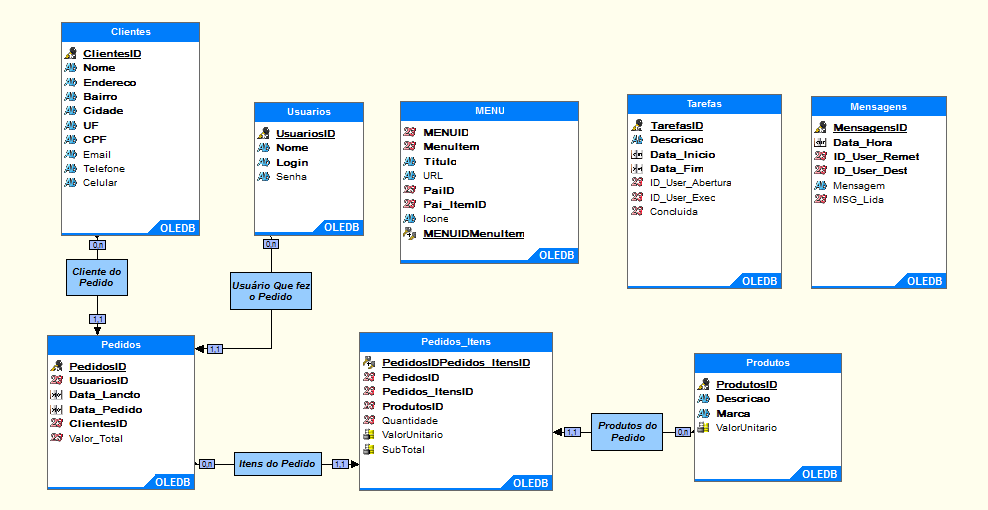The width and height of the screenshot is (988, 510).
Task: Click the text-type icon beside CPF
Action: [71, 139]
